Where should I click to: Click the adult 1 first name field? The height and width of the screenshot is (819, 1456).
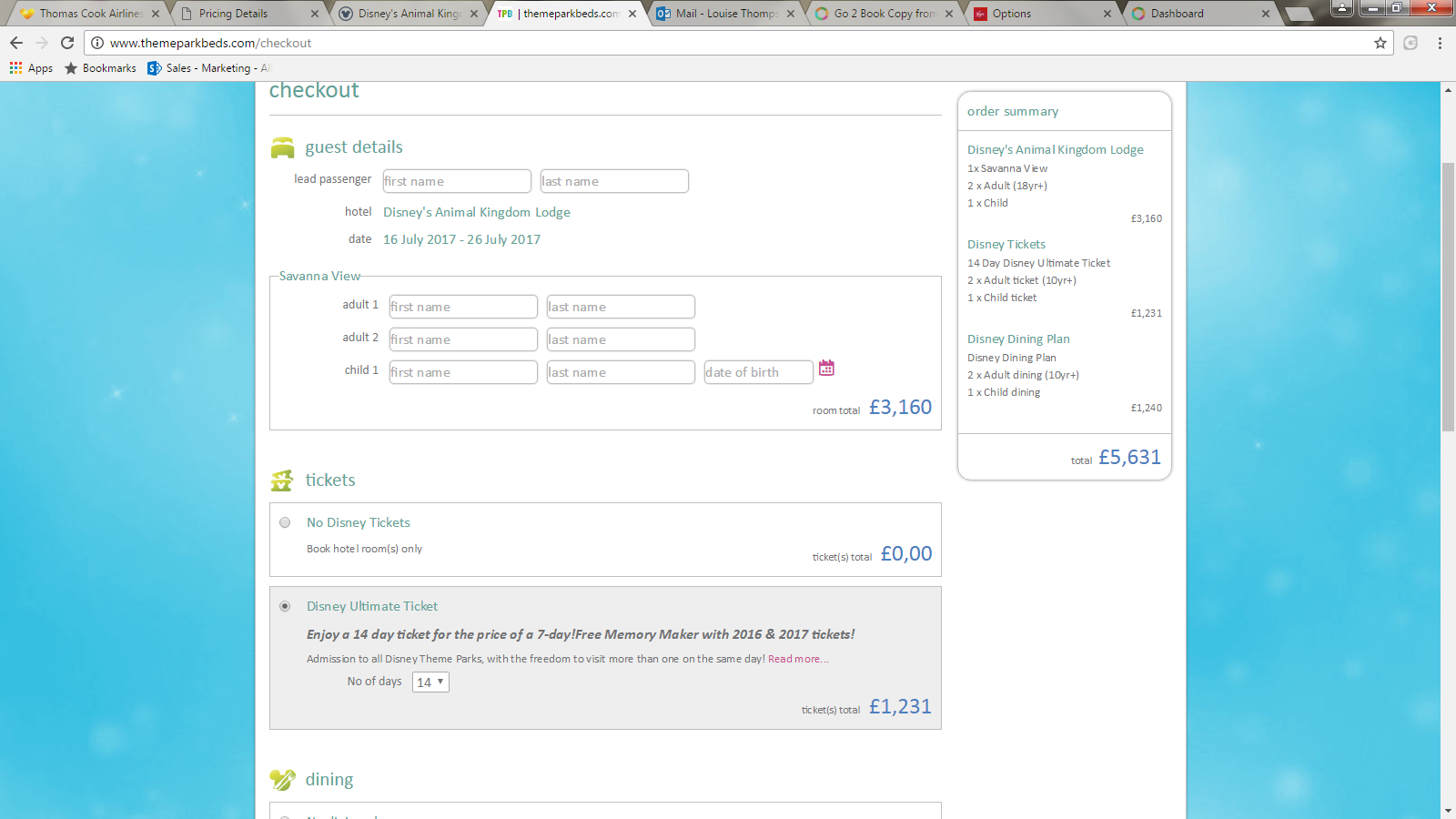pos(463,307)
